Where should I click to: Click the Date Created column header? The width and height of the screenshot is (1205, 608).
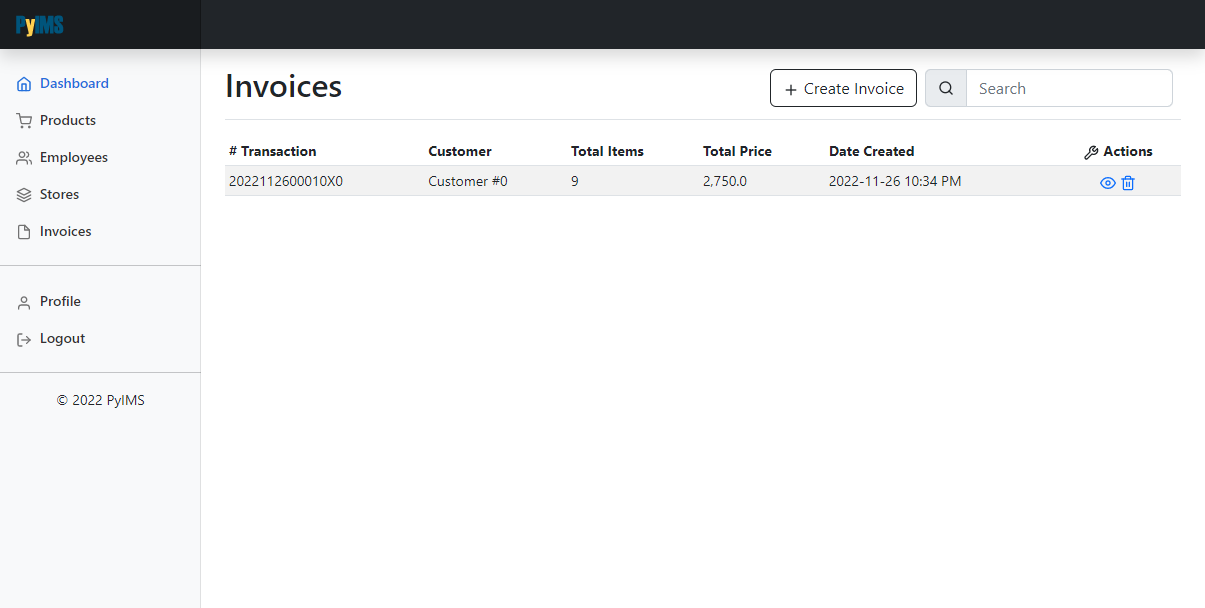[x=871, y=151]
